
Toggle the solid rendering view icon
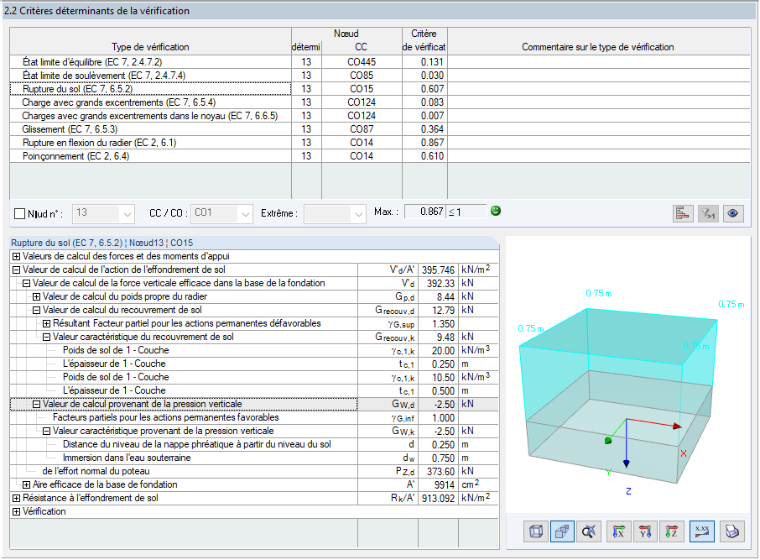click(562, 531)
